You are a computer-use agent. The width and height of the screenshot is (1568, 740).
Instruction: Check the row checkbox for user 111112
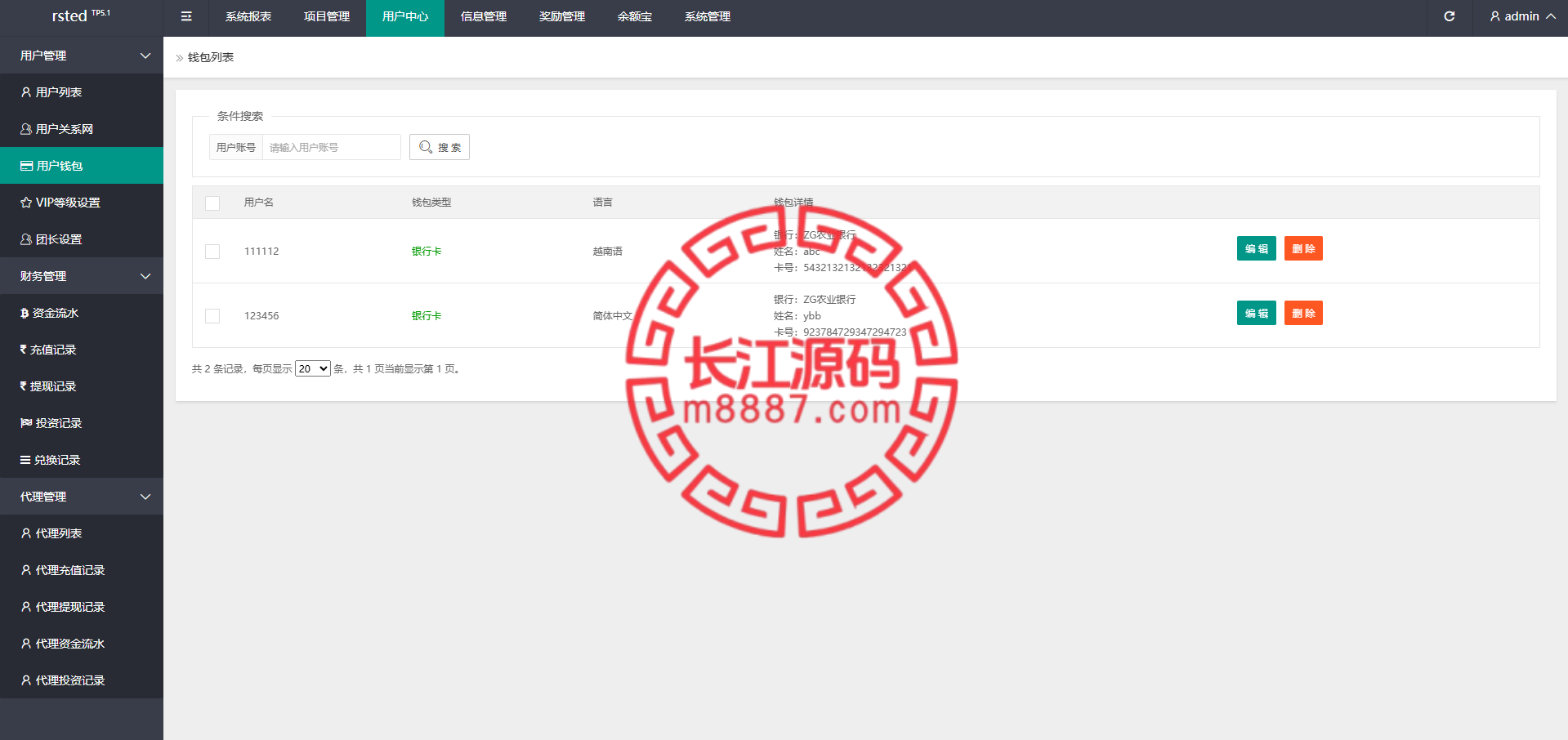click(212, 252)
